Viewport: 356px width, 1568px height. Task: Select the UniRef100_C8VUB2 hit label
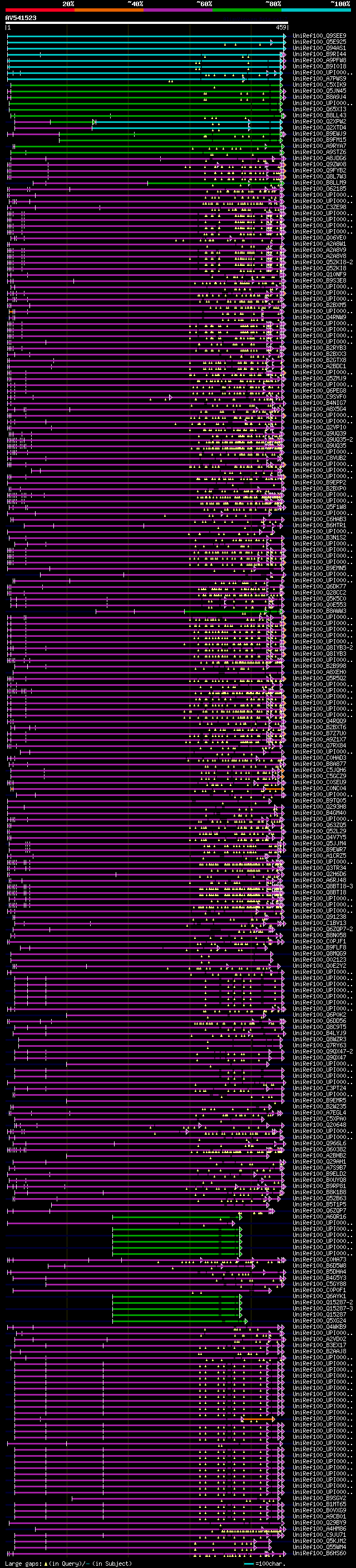[x=319, y=458]
